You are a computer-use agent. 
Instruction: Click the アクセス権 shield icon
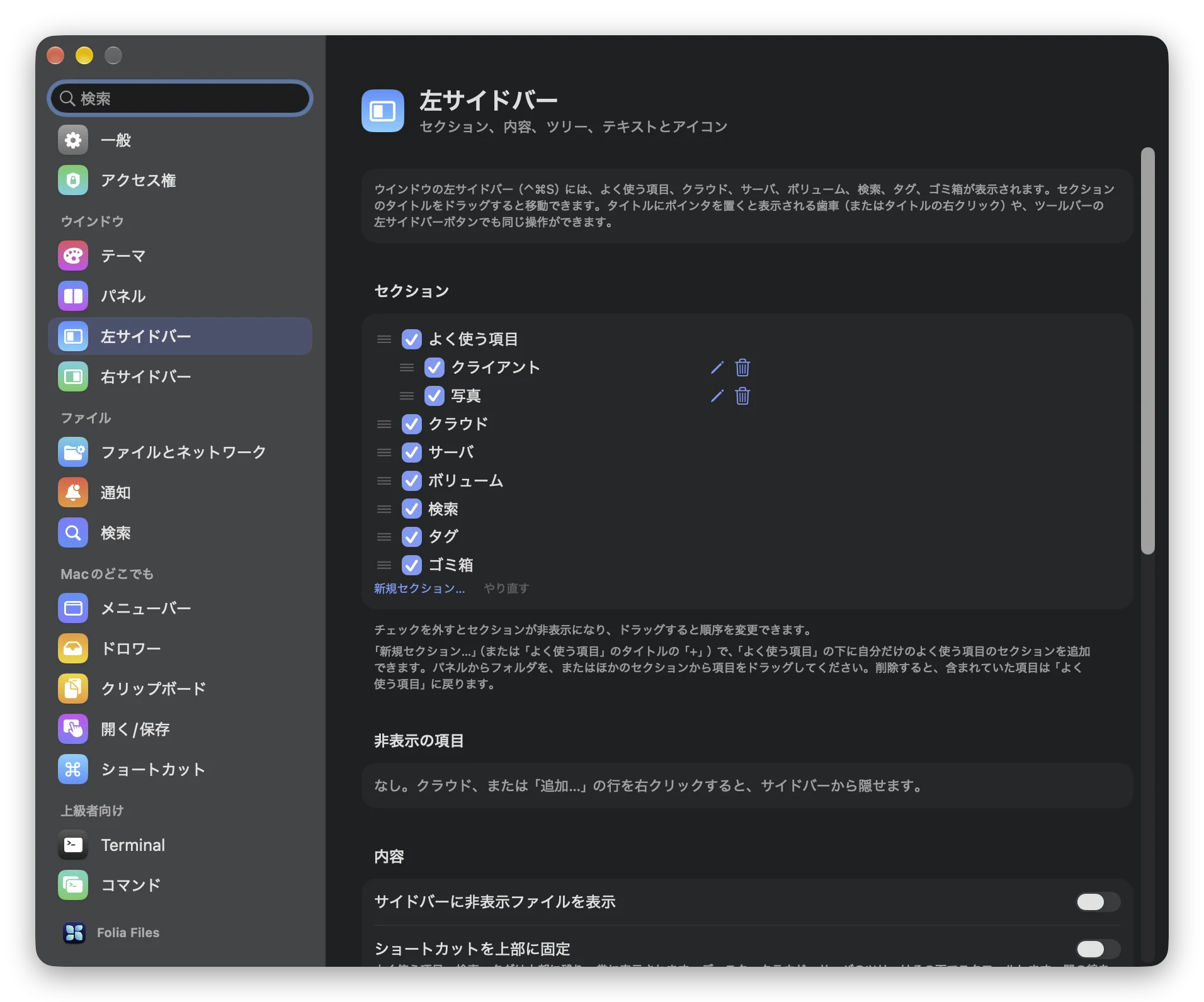coord(73,180)
